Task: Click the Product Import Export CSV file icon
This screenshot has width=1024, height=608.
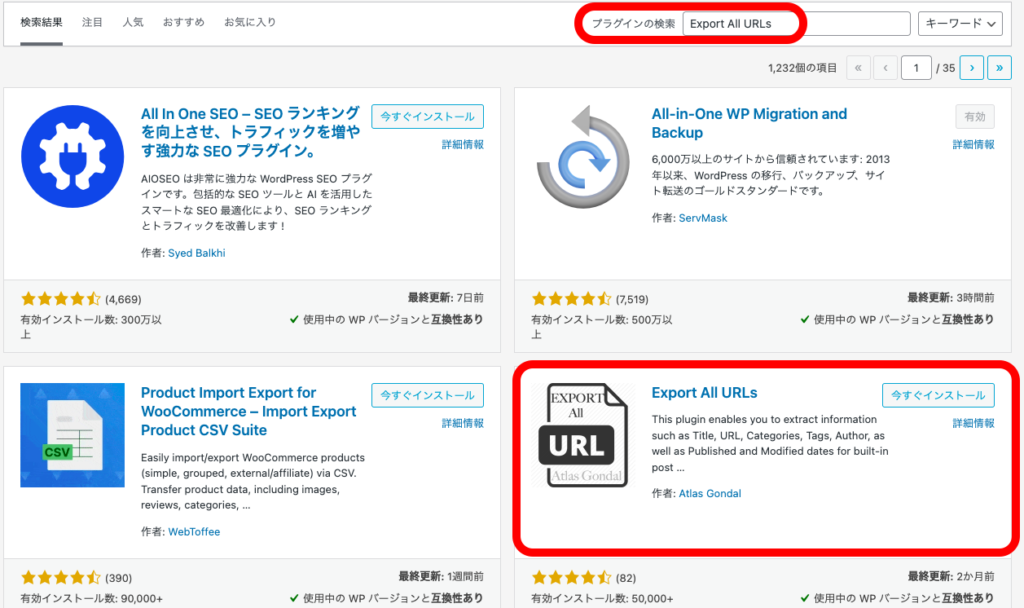Action: coord(72,435)
